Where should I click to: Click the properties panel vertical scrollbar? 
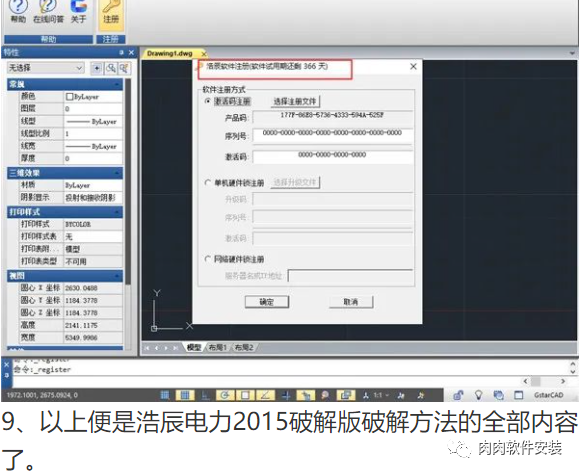[x=128, y=181]
